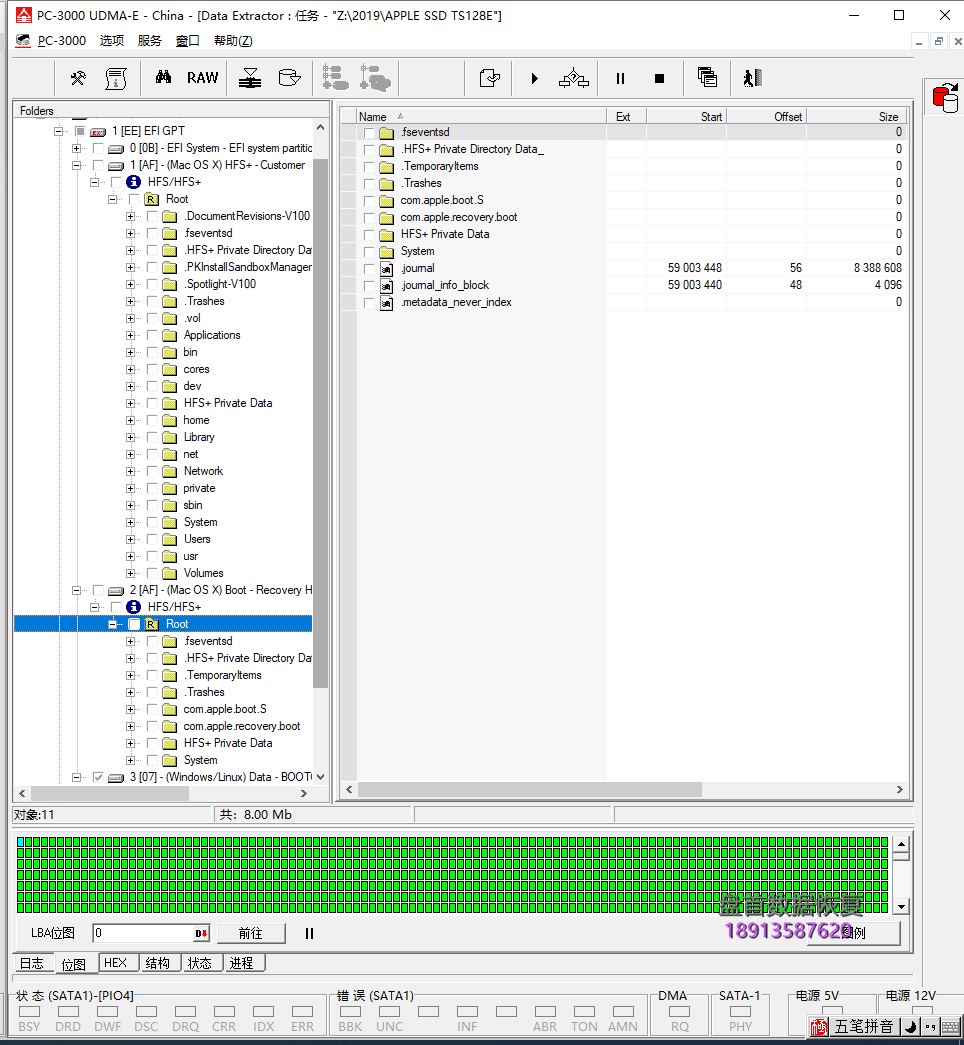Image resolution: width=964 pixels, height=1045 pixels.
Task: Expand the 0 [0B] EFI System partition
Action: (x=77, y=148)
